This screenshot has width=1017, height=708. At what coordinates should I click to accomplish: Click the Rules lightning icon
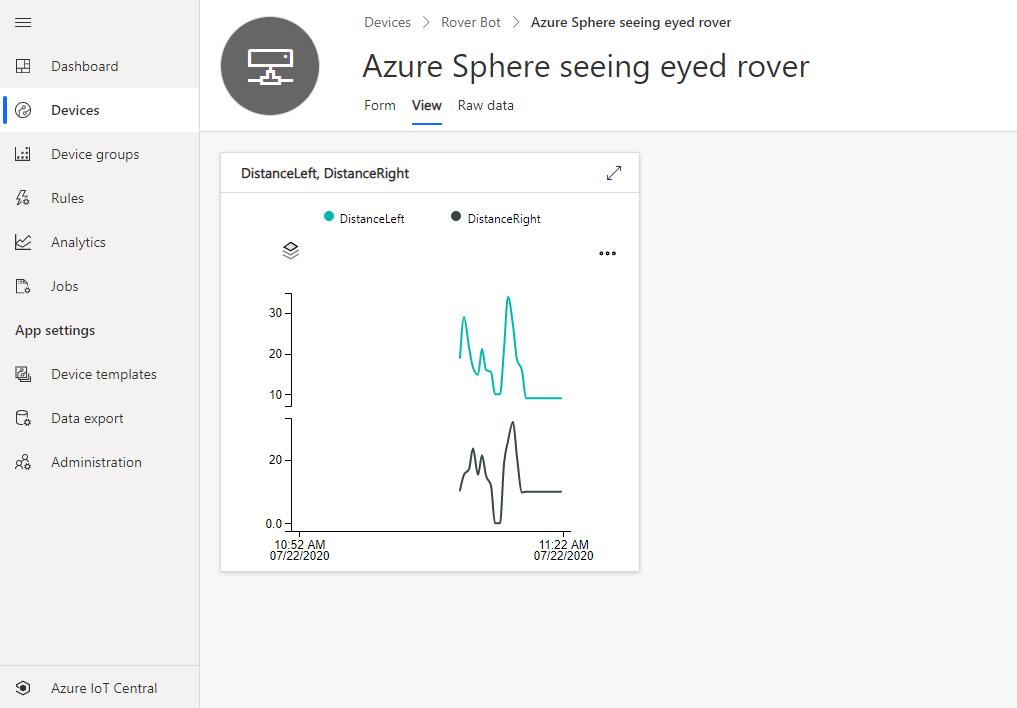click(23, 198)
